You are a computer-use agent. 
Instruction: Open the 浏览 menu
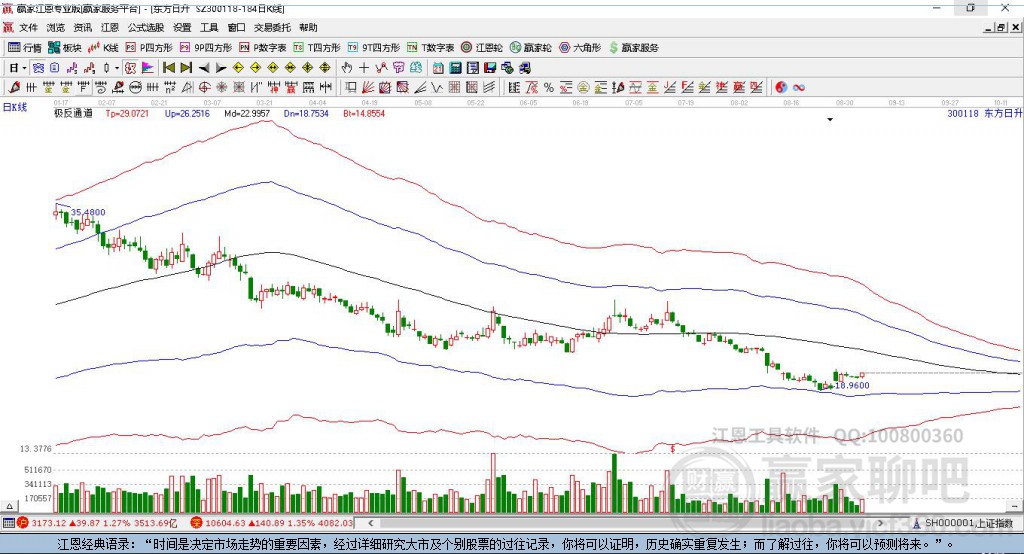pos(56,27)
